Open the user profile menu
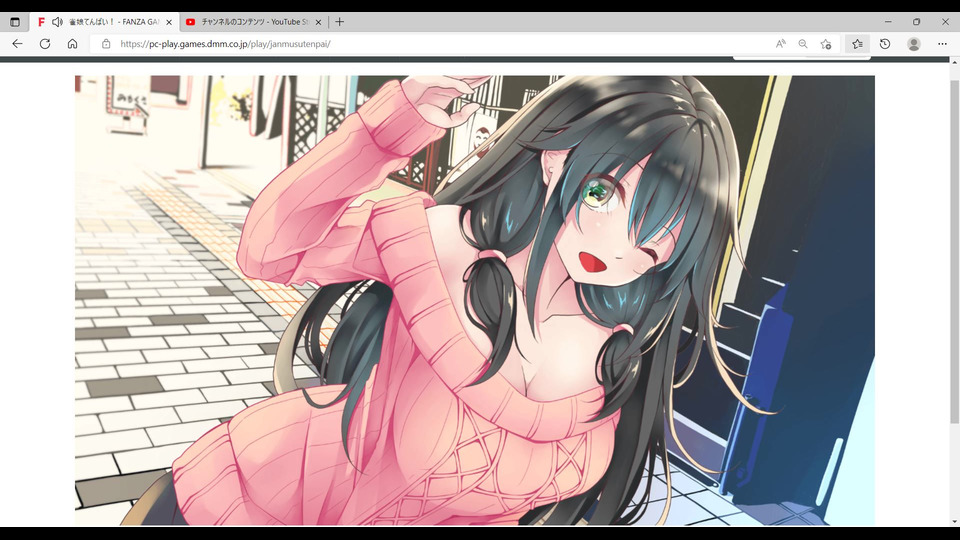Viewport: 960px width, 540px height. (914, 44)
